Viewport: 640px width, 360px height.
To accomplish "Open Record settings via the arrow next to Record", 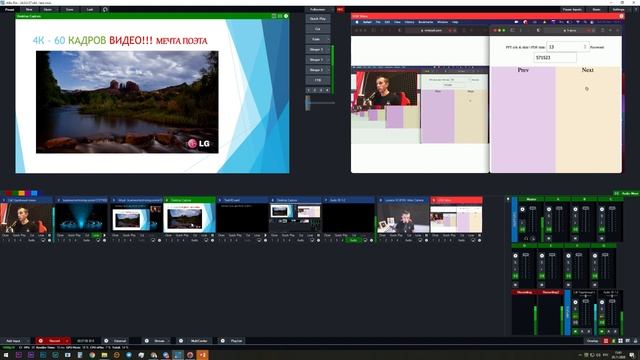I will pos(67,341).
